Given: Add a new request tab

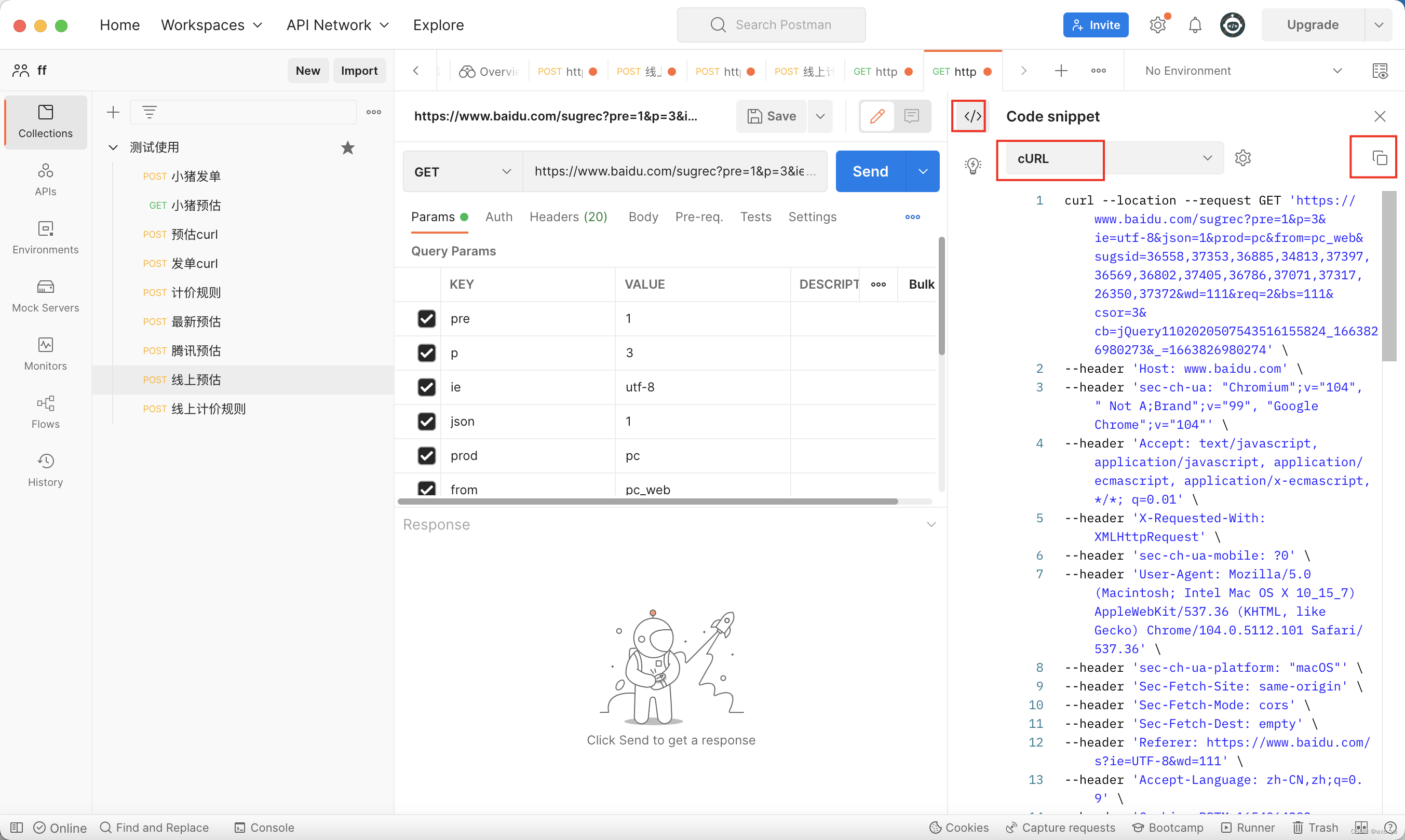Looking at the screenshot, I should point(1061,71).
